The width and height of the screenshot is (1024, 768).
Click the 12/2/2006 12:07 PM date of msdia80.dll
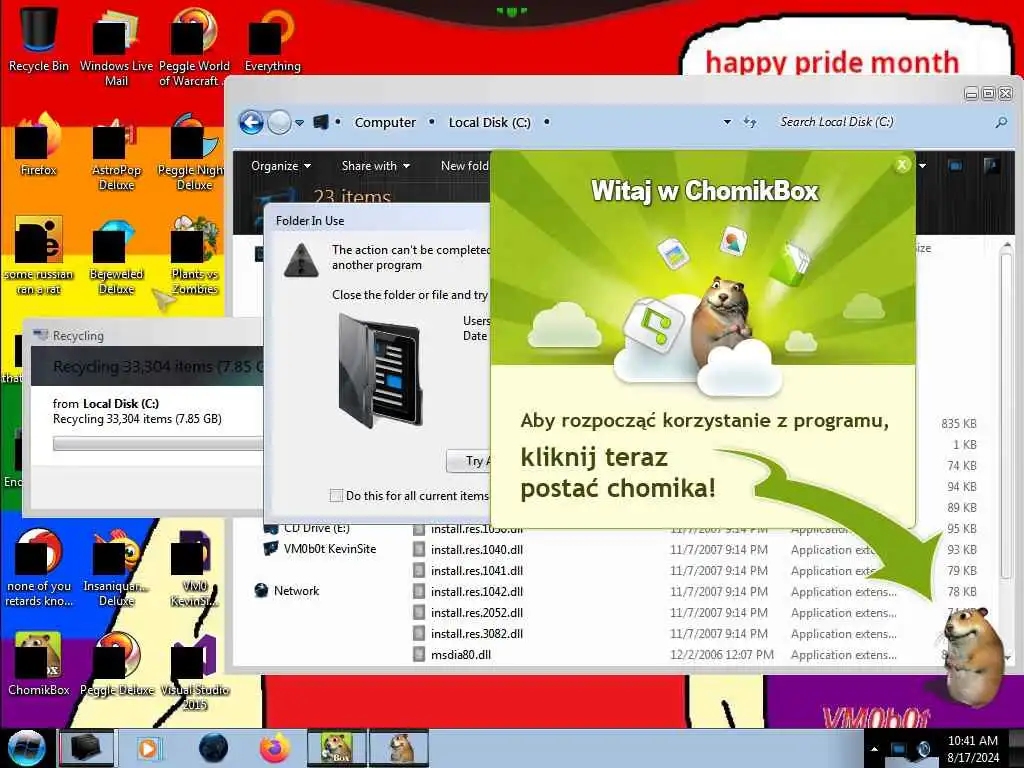722,654
